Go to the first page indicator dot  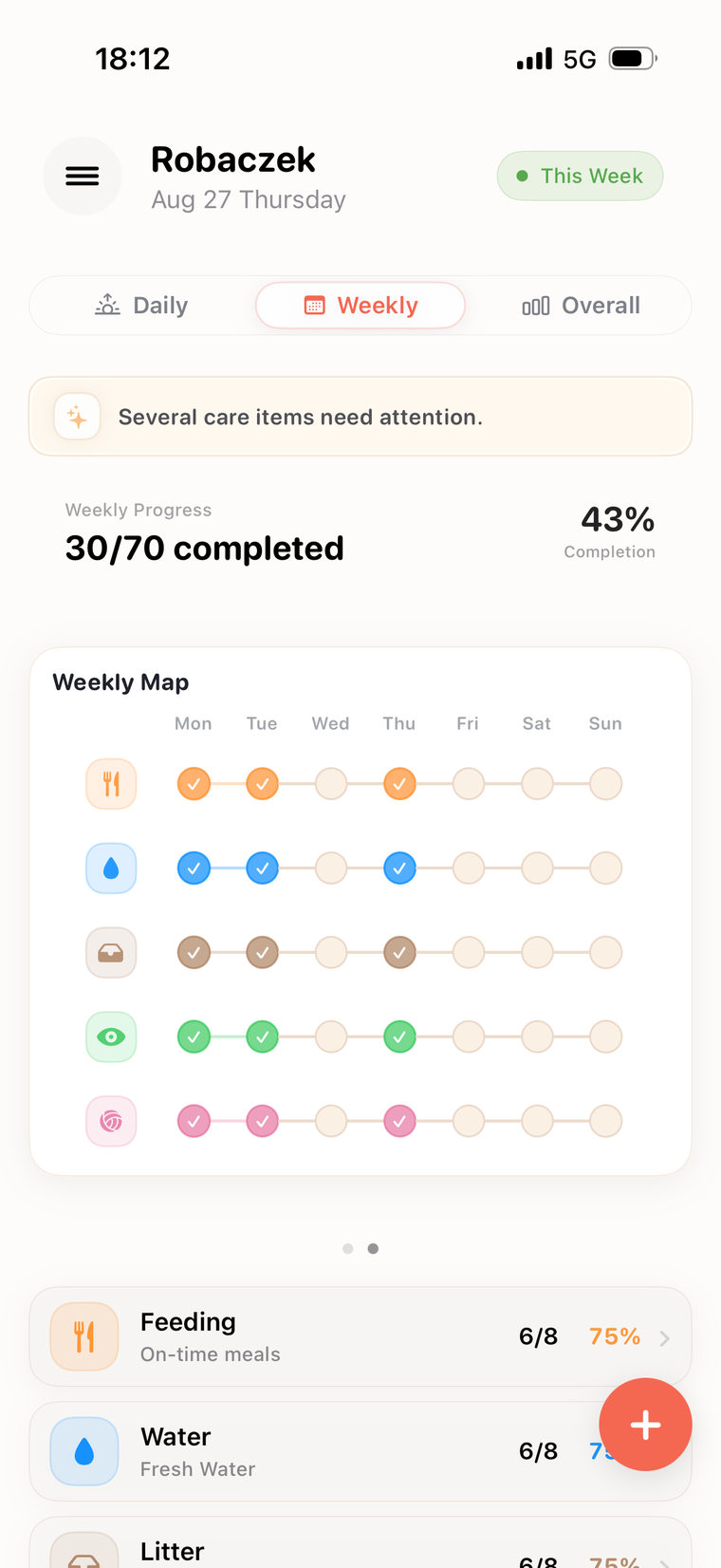[348, 1248]
